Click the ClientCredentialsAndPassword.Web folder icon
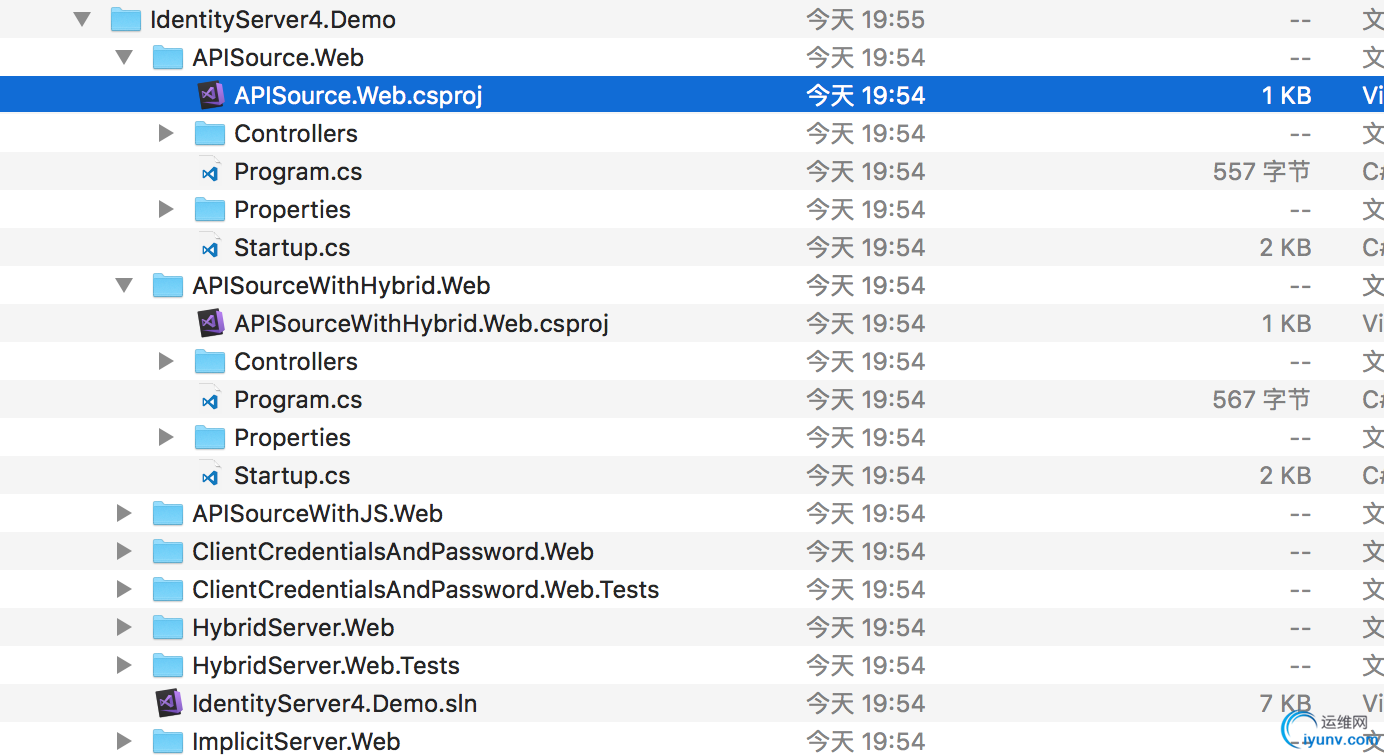Screen dimensions: 1384x756 (167, 551)
